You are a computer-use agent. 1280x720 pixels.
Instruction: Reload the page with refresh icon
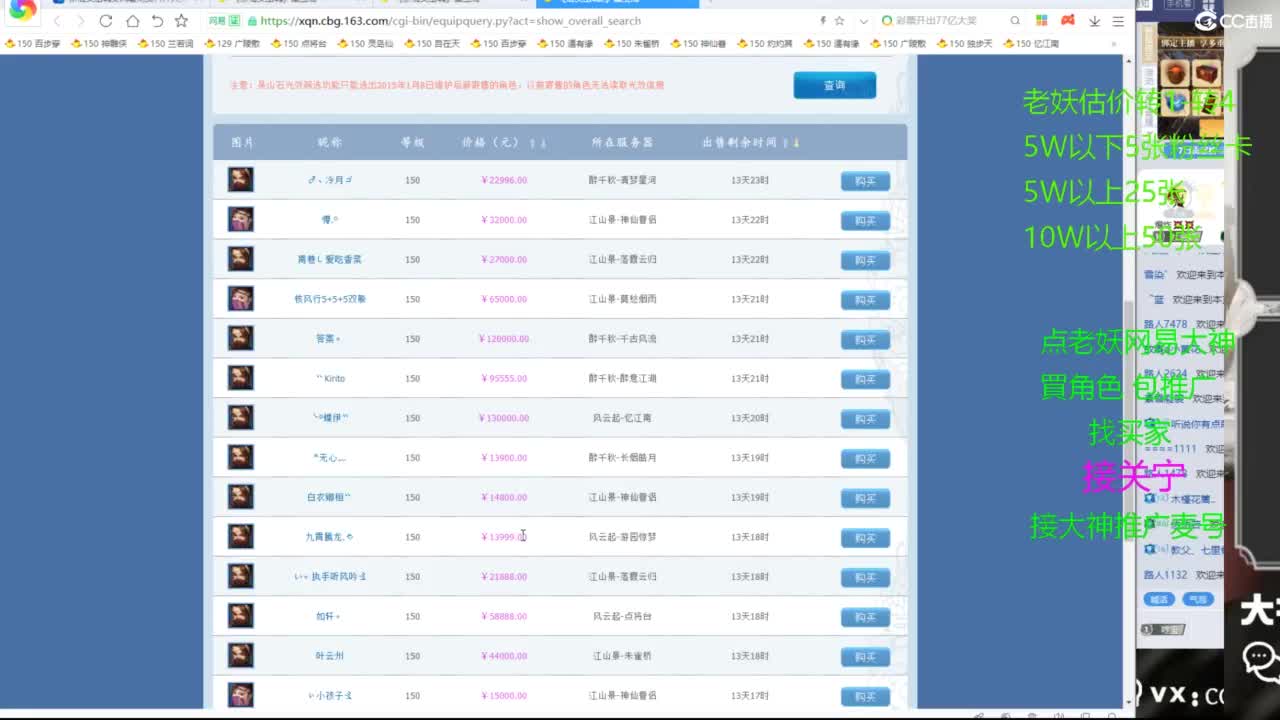106,21
